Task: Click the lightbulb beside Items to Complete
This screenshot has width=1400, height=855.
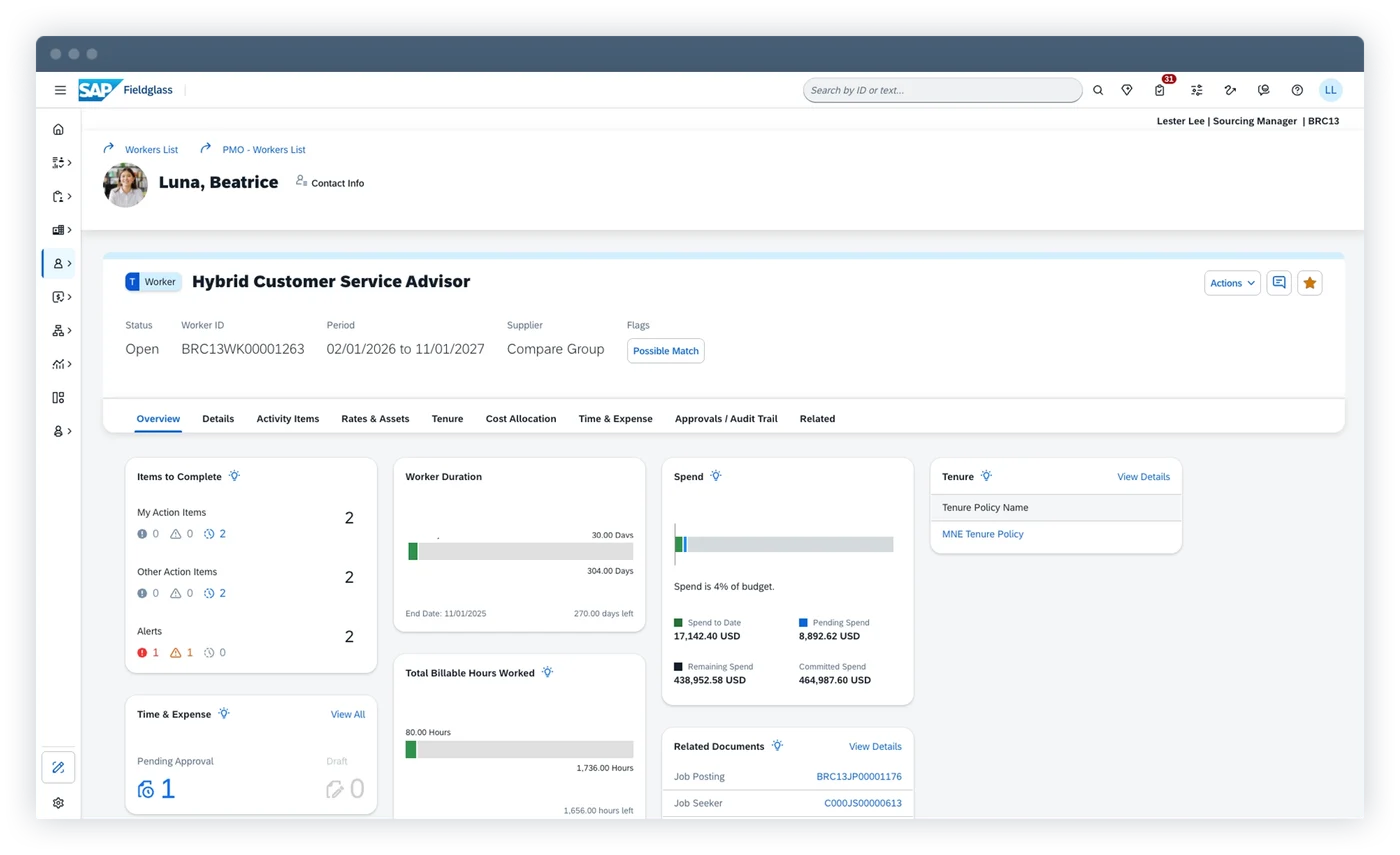Action: click(x=234, y=476)
